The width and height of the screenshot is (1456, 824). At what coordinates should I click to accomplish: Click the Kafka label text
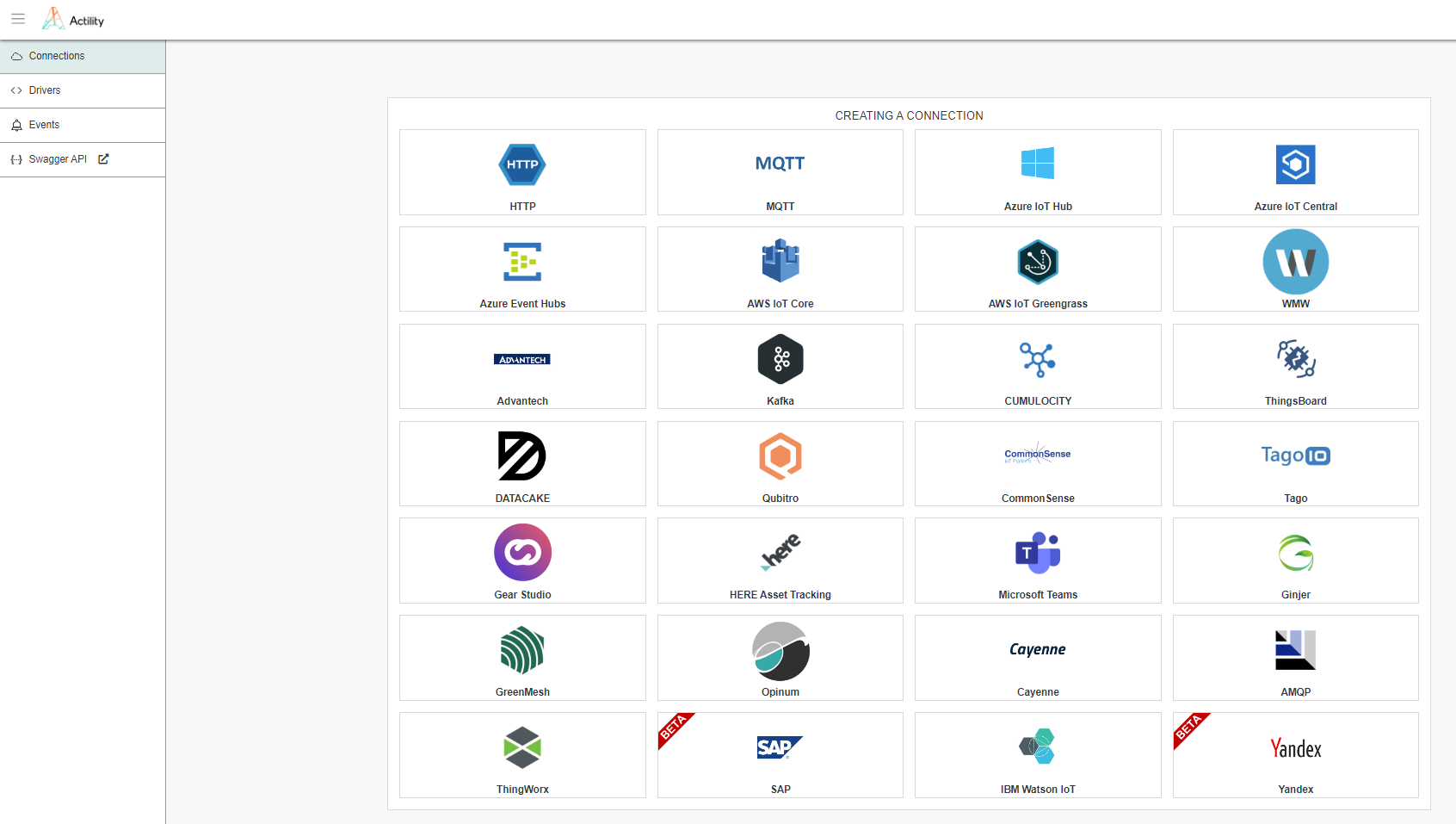[x=780, y=401]
